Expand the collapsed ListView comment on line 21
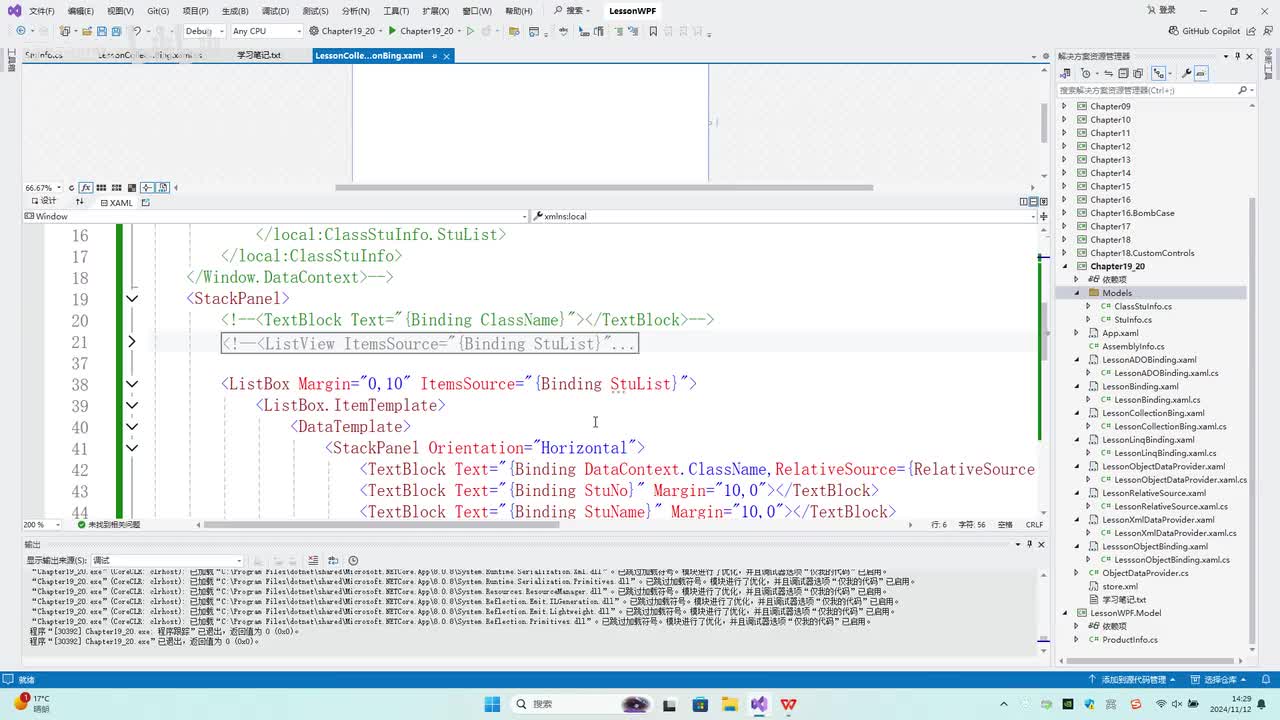The height and width of the screenshot is (720, 1280). (132, 342)
